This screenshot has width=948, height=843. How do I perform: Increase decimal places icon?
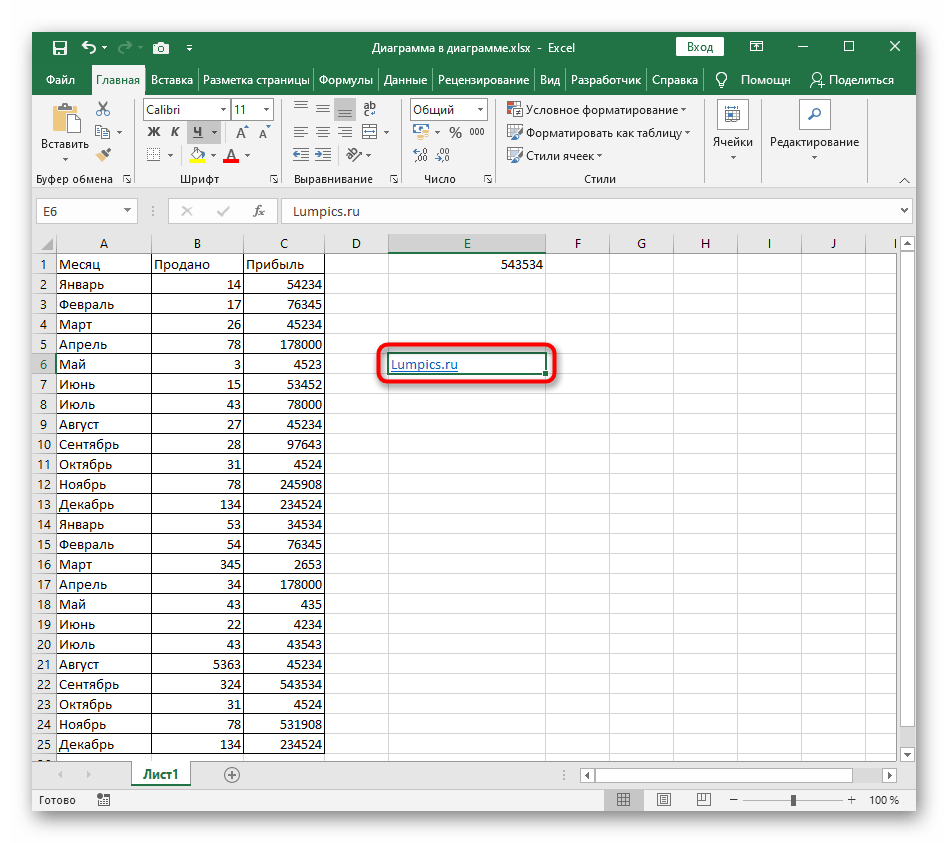420,155
